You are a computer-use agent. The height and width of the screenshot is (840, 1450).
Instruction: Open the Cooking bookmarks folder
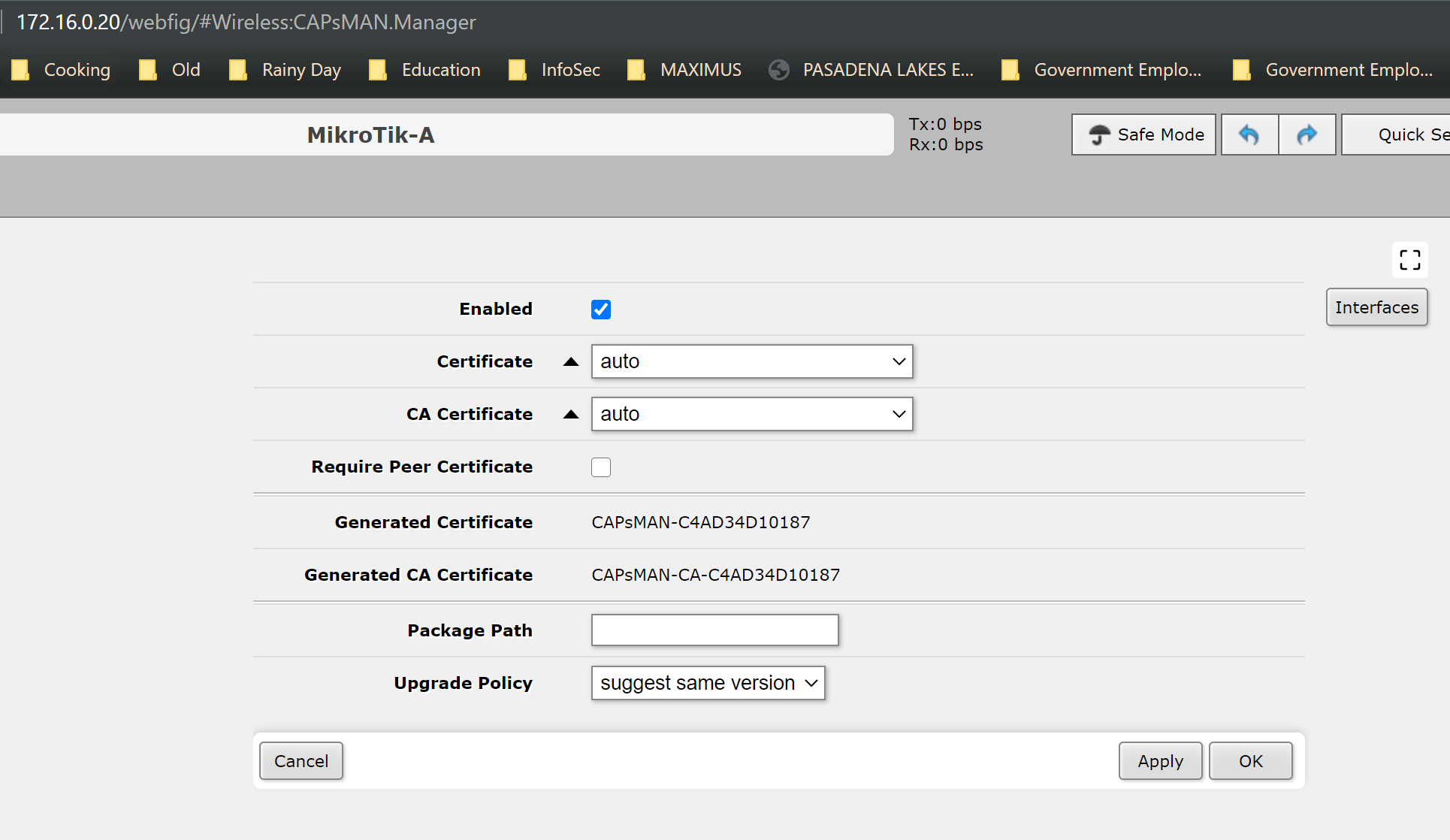[x=62, y=70]
